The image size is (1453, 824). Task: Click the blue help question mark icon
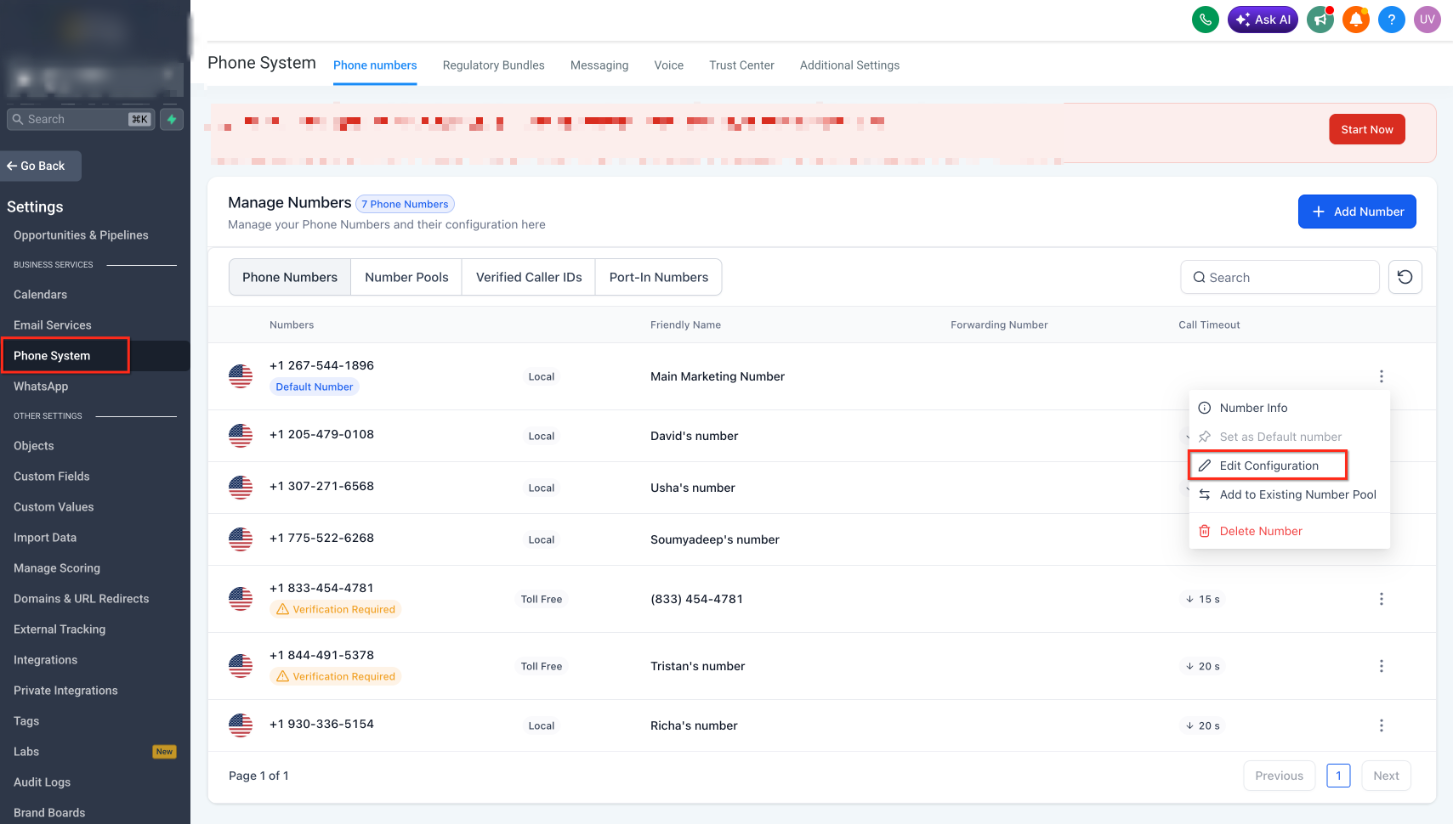click(1391, 19)
